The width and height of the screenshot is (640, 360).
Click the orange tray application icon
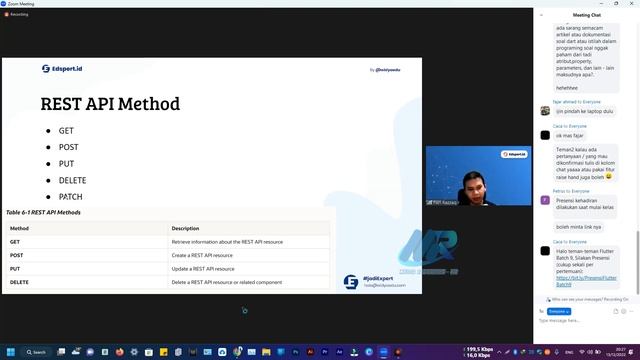[547, 352]
